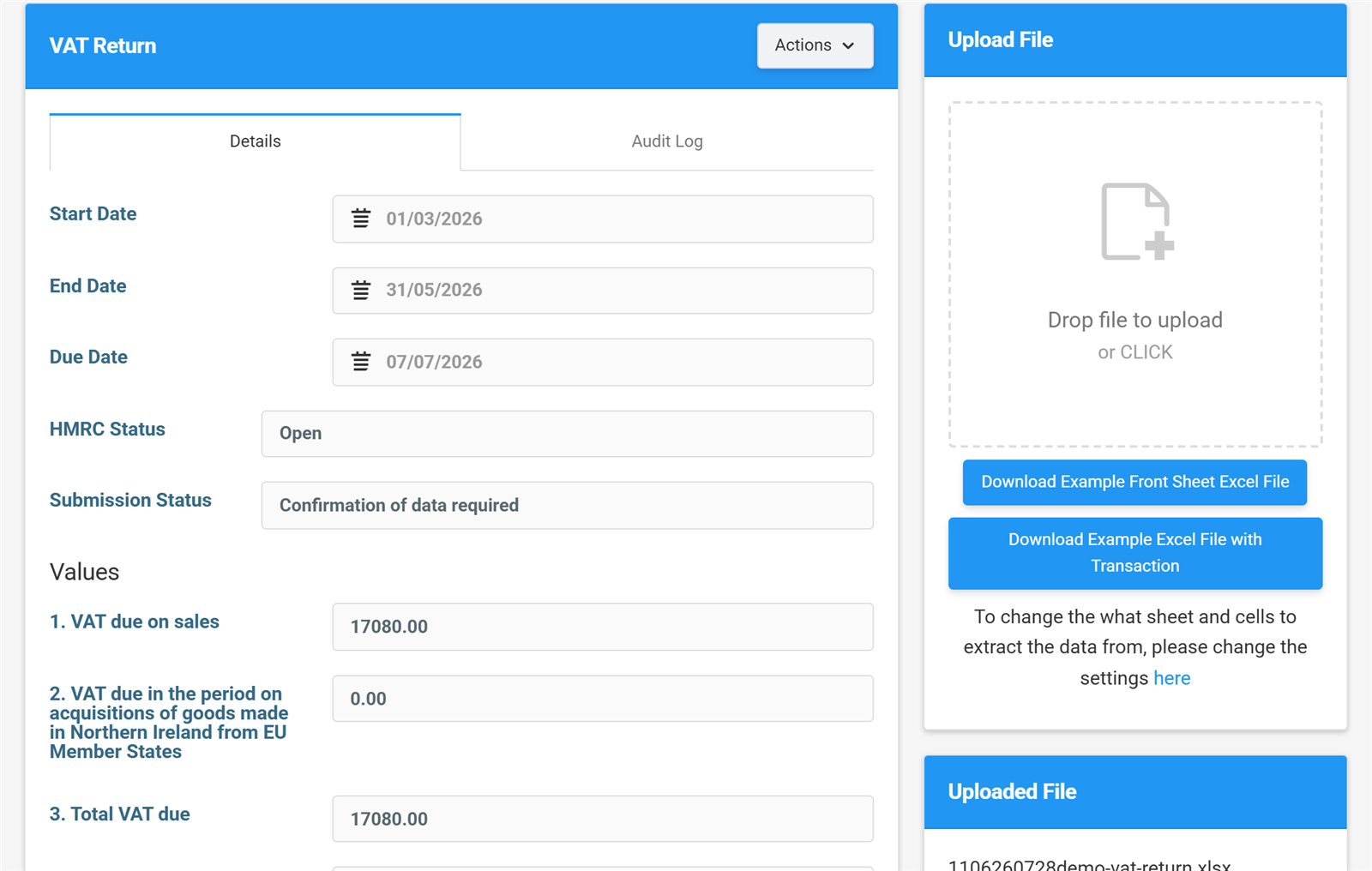Open the settings 'here' link
The image size is (1372, 871).
pyautogui.click(x=1171, y=678)
